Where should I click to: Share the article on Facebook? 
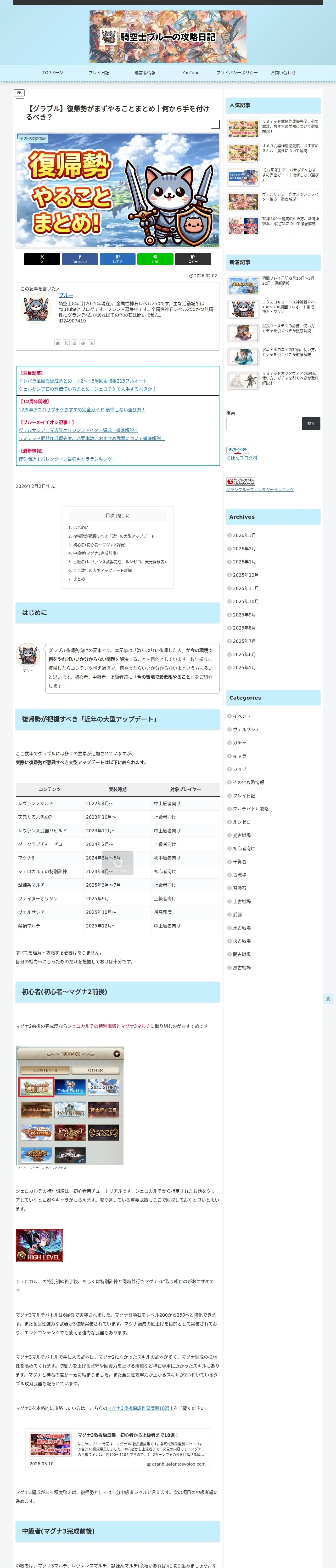(x=80, y=259)
